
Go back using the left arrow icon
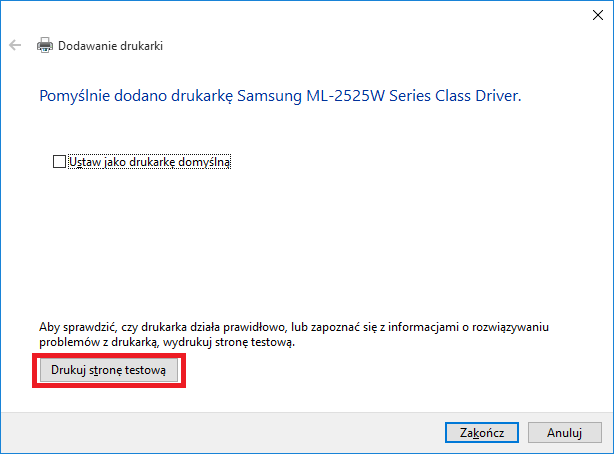pyautogui.click(x=15, y=45)
